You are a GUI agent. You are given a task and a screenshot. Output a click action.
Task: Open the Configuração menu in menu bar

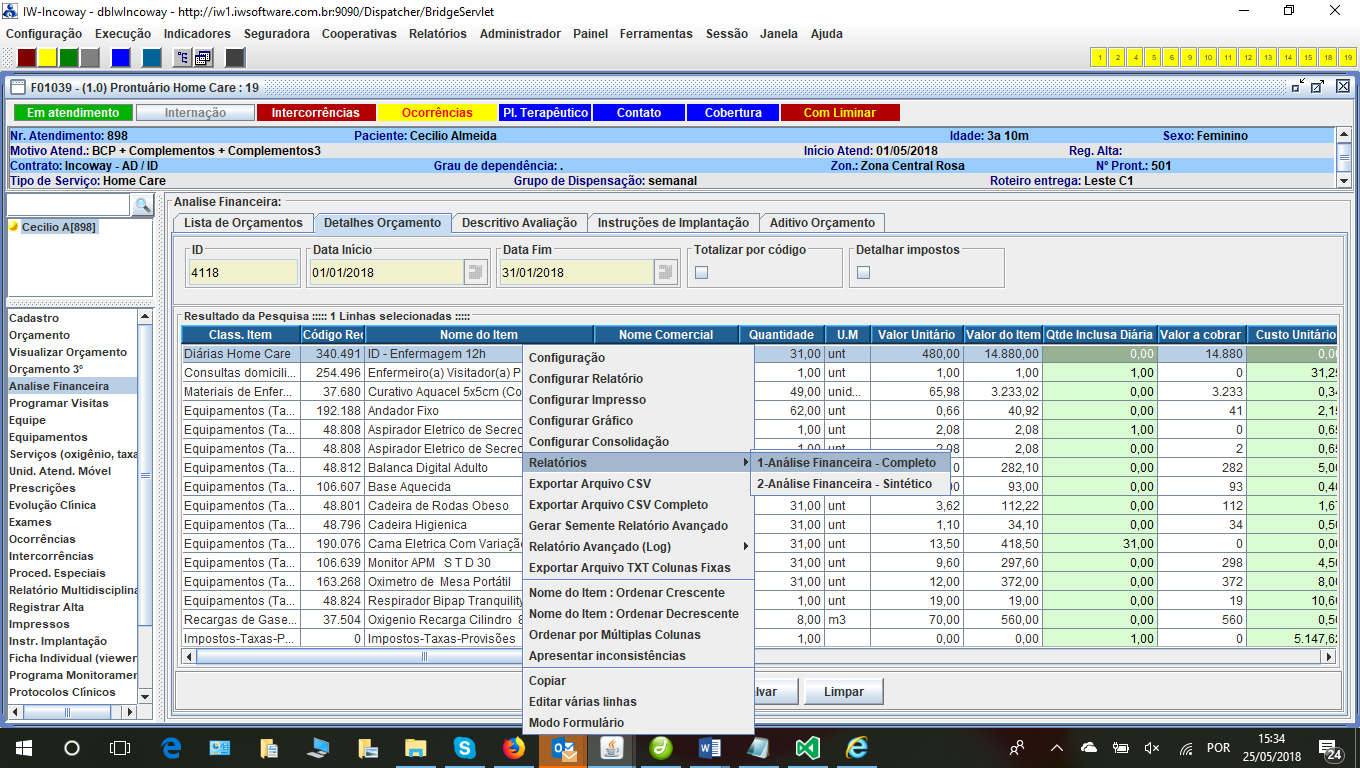coord(44,33)
